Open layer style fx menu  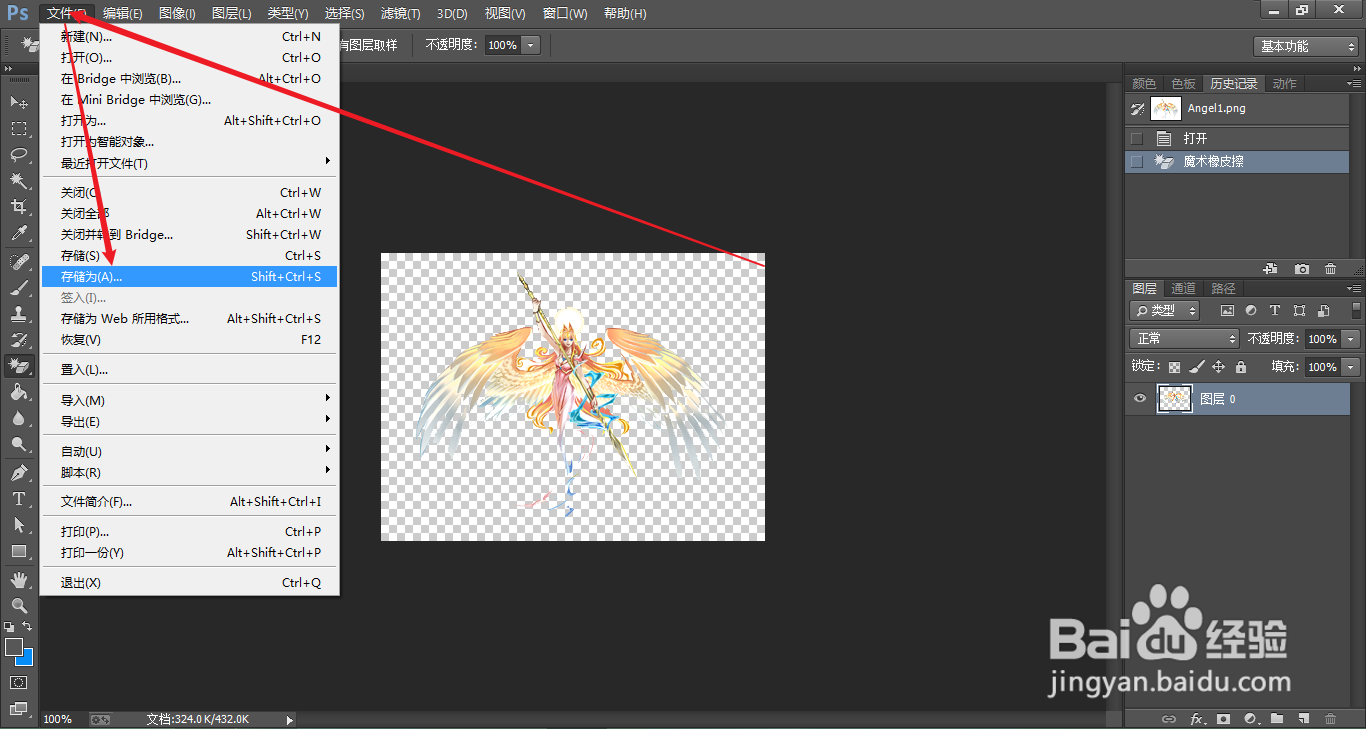[1196, 718]
